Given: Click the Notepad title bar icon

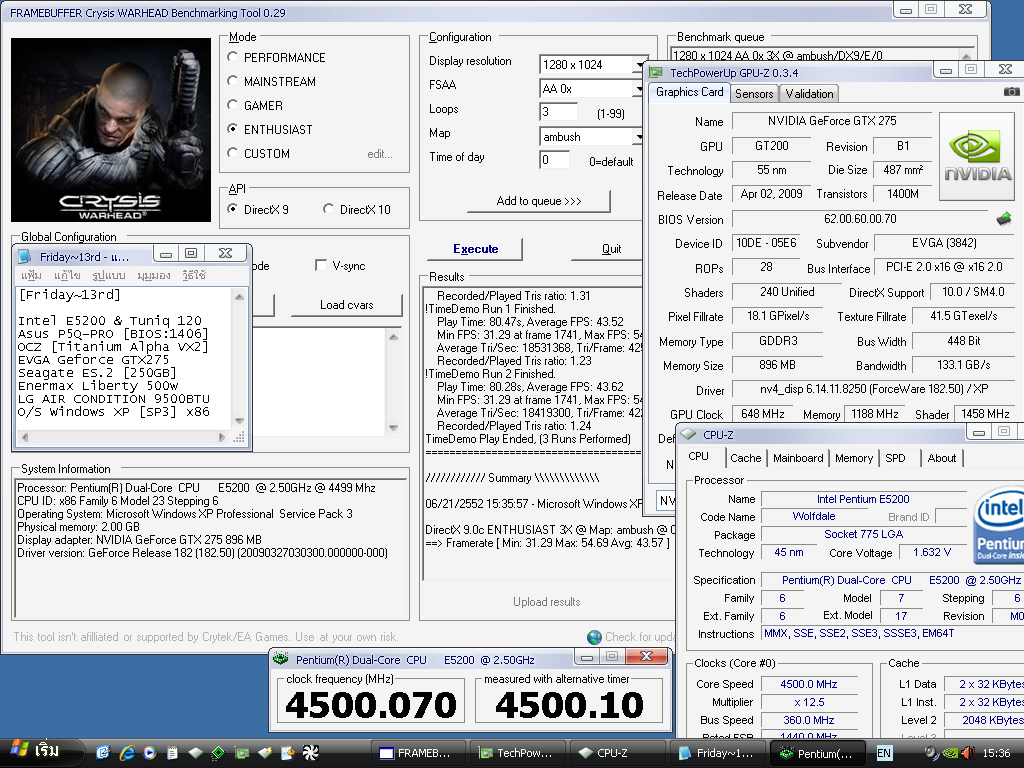Looking at the screenshot, I should tap(25, 256).
